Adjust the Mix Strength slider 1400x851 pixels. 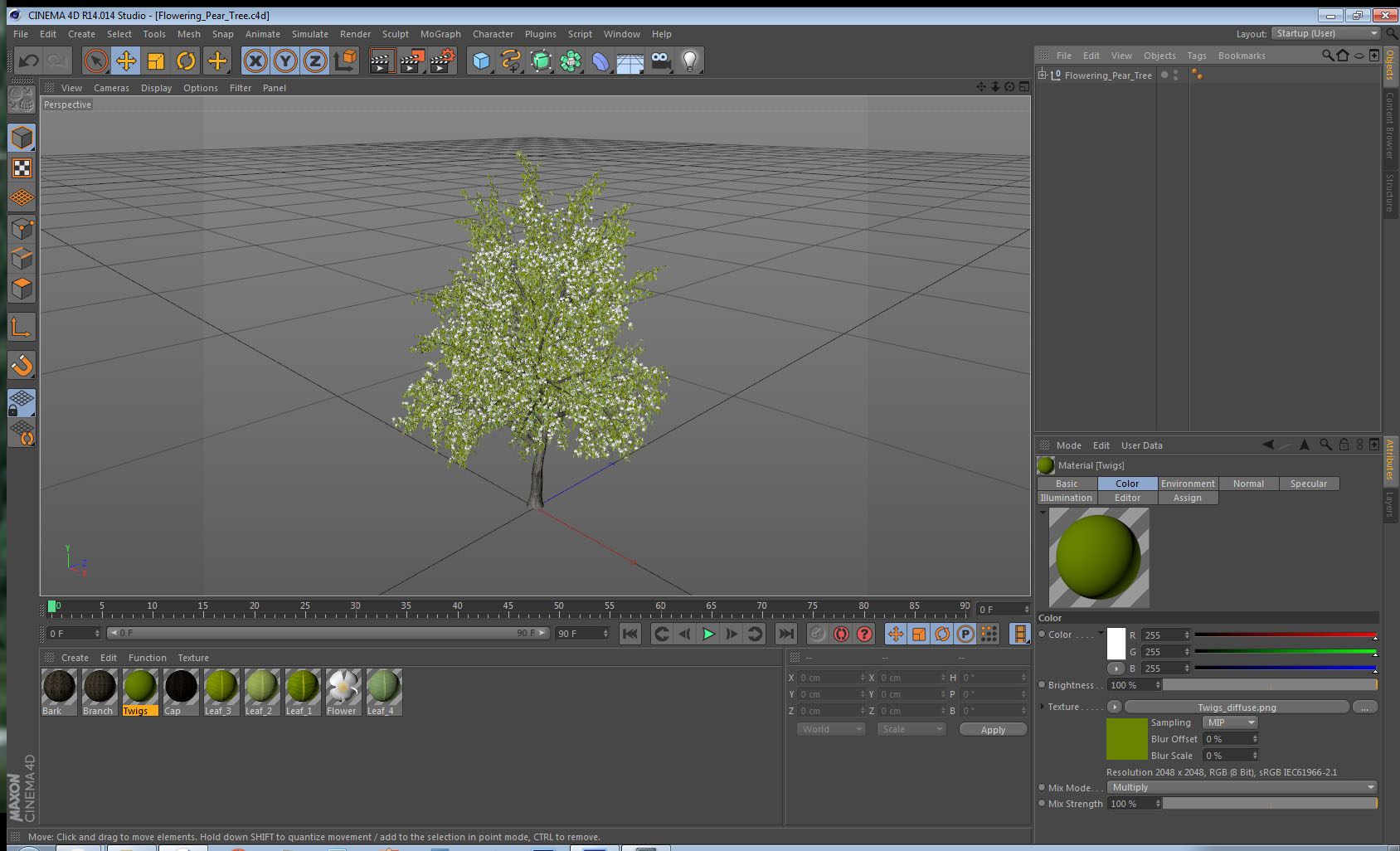[1270, 803]
